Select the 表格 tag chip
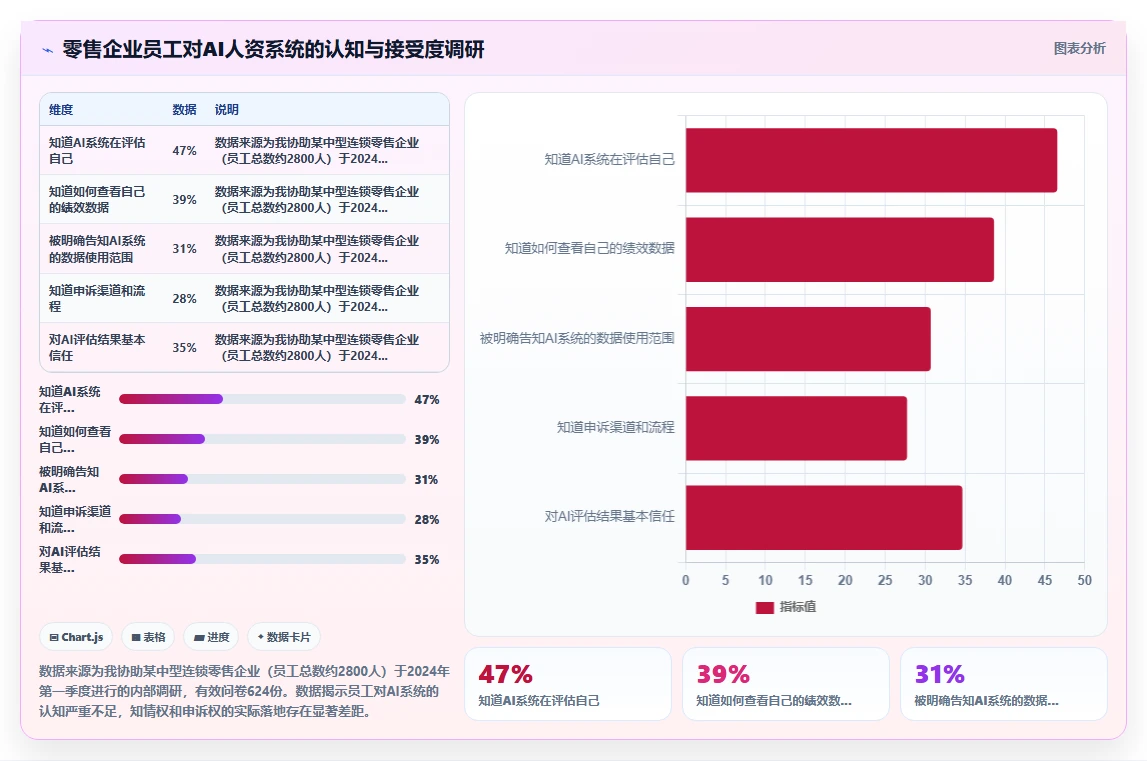 coord(148,637)
